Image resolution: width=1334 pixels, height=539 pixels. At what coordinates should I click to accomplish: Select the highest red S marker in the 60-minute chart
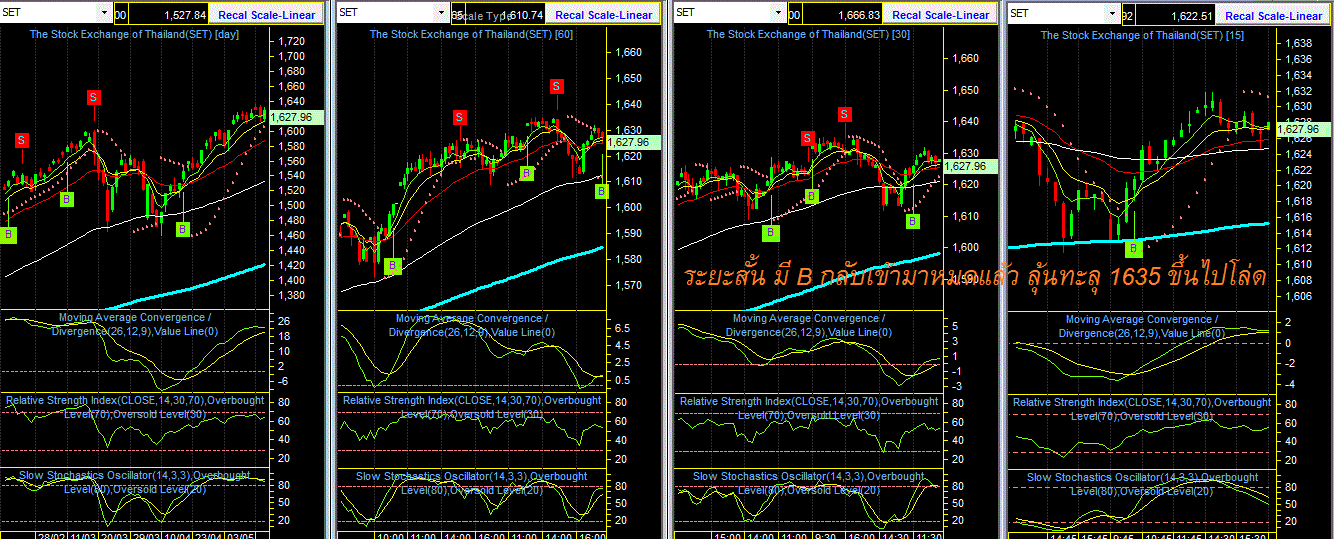556,87
